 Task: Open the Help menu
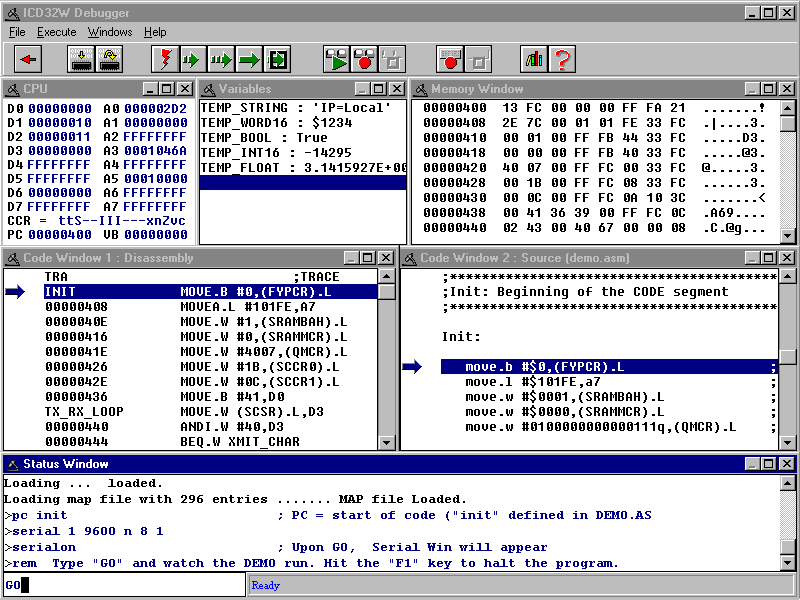[155, 32]
